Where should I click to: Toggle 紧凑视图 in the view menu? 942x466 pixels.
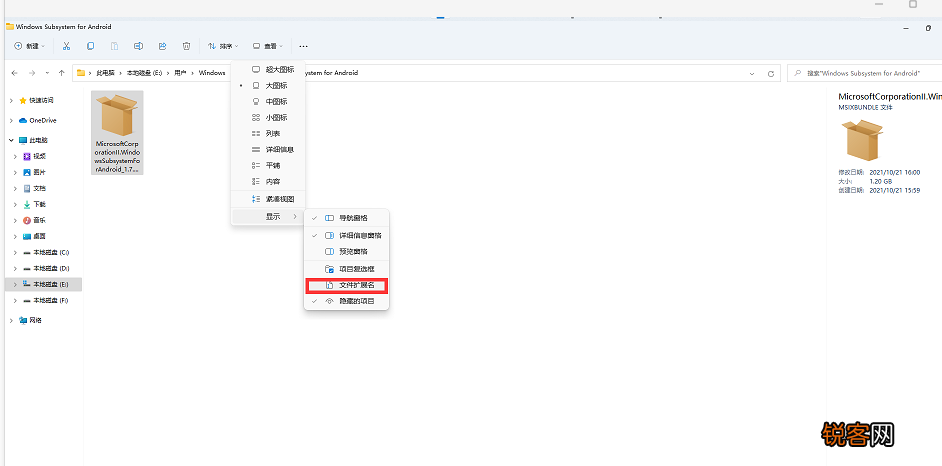tap(268, 199)
